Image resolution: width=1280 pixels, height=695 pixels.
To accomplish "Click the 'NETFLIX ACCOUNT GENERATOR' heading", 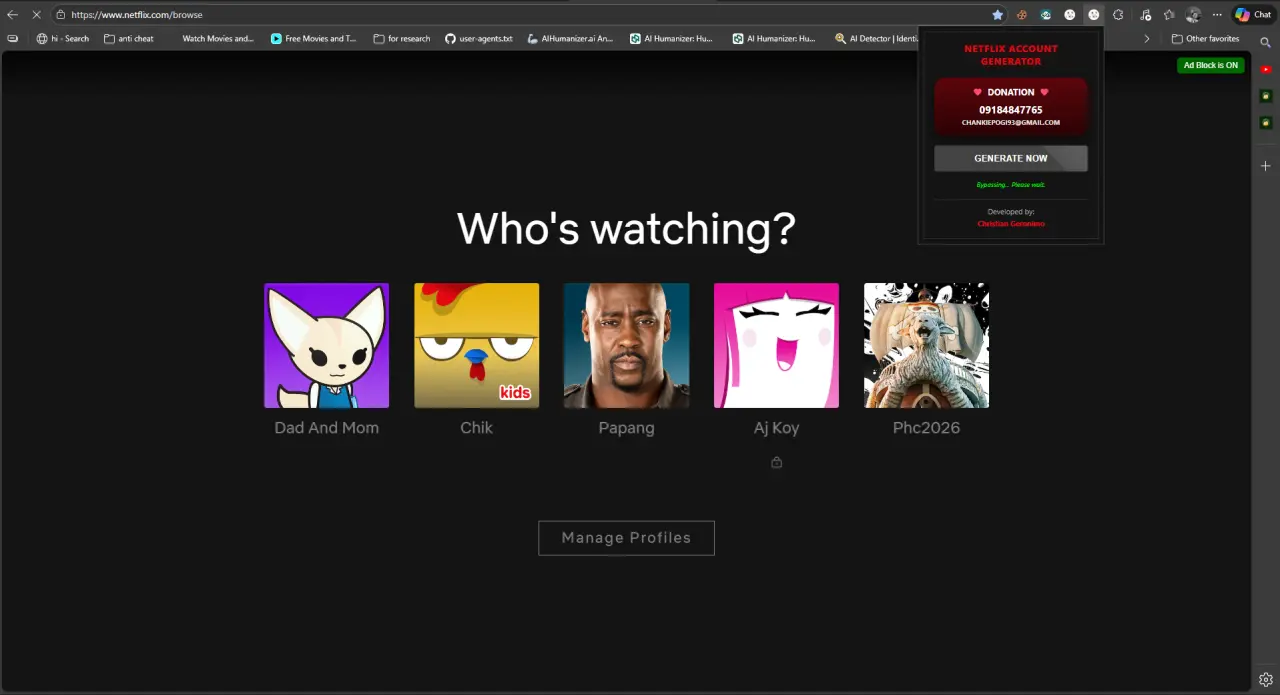I will point(1010,55).
